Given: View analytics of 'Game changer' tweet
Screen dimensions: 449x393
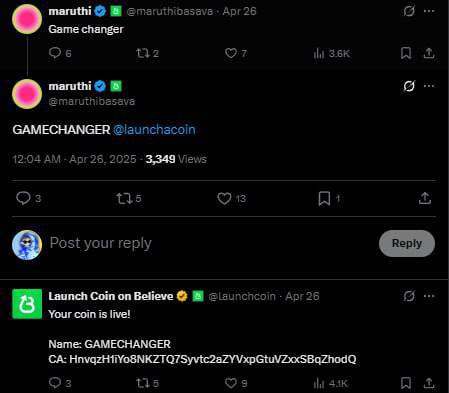Looking at the screenshot, I should (x=332, y=53).
